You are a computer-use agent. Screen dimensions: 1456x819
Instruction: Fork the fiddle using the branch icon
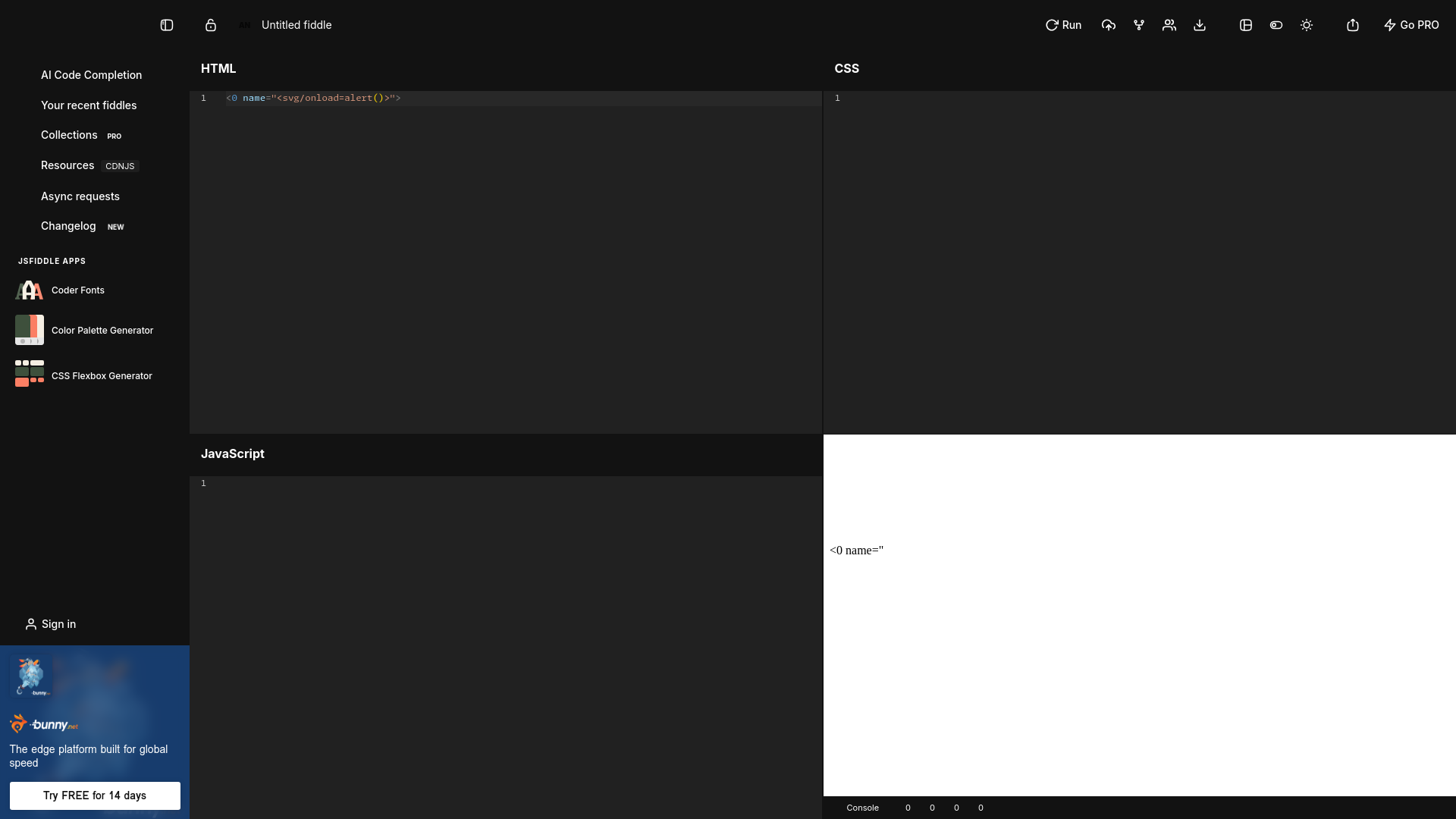[1138, 25]
